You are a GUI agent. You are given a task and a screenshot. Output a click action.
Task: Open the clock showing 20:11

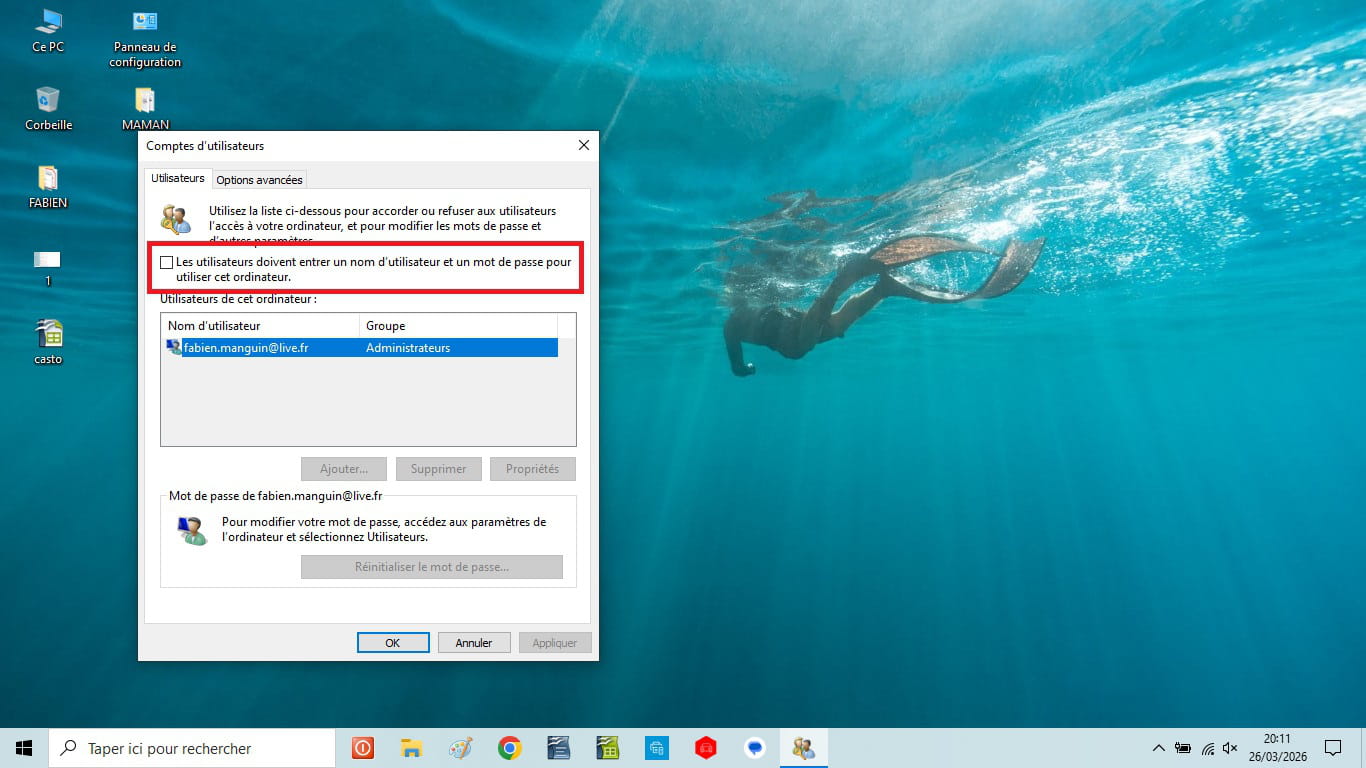(1276, 748)
